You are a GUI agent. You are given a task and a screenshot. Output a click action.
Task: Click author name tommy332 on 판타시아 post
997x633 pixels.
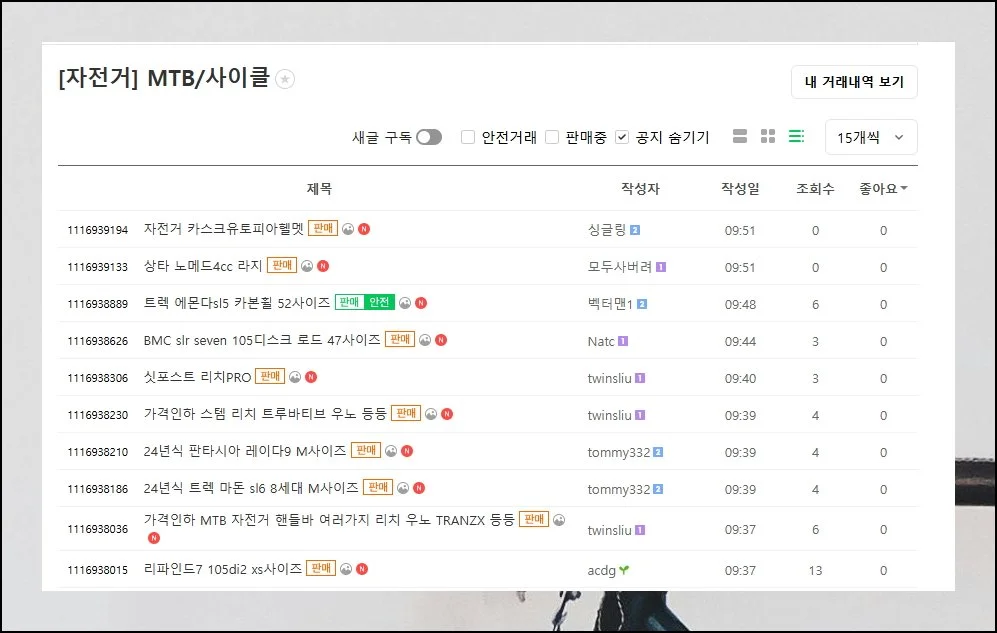618,452
